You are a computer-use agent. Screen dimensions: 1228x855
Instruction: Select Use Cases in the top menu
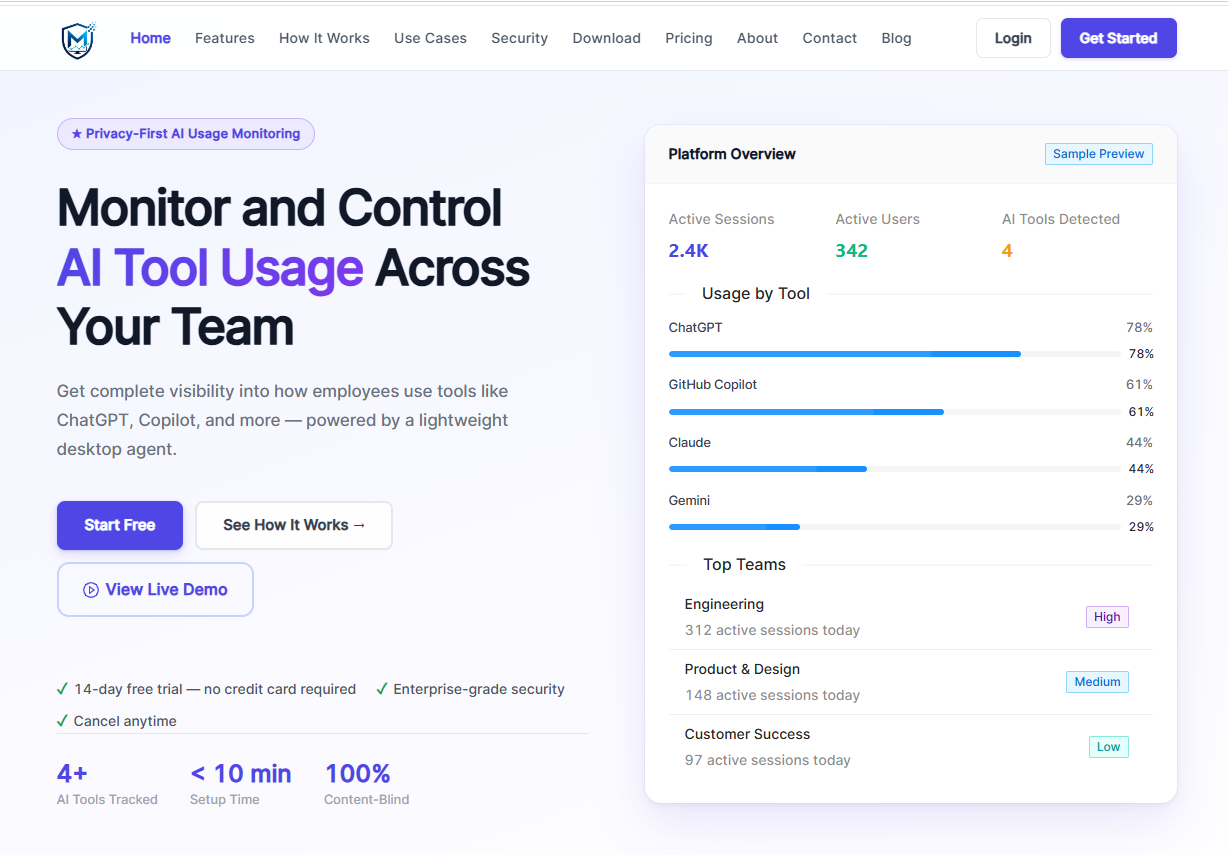click(430, 38)
